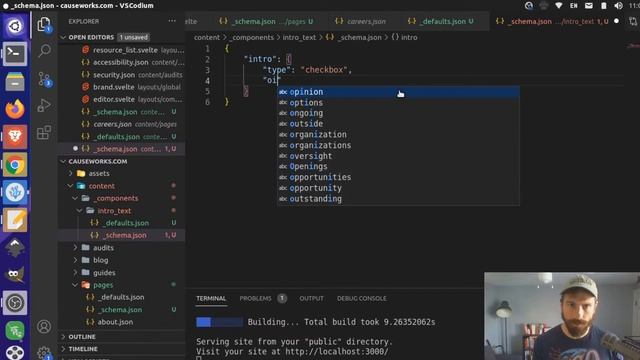Open the compare changes icon in the editor toolbar
The image size is (640, 360).
633,21
